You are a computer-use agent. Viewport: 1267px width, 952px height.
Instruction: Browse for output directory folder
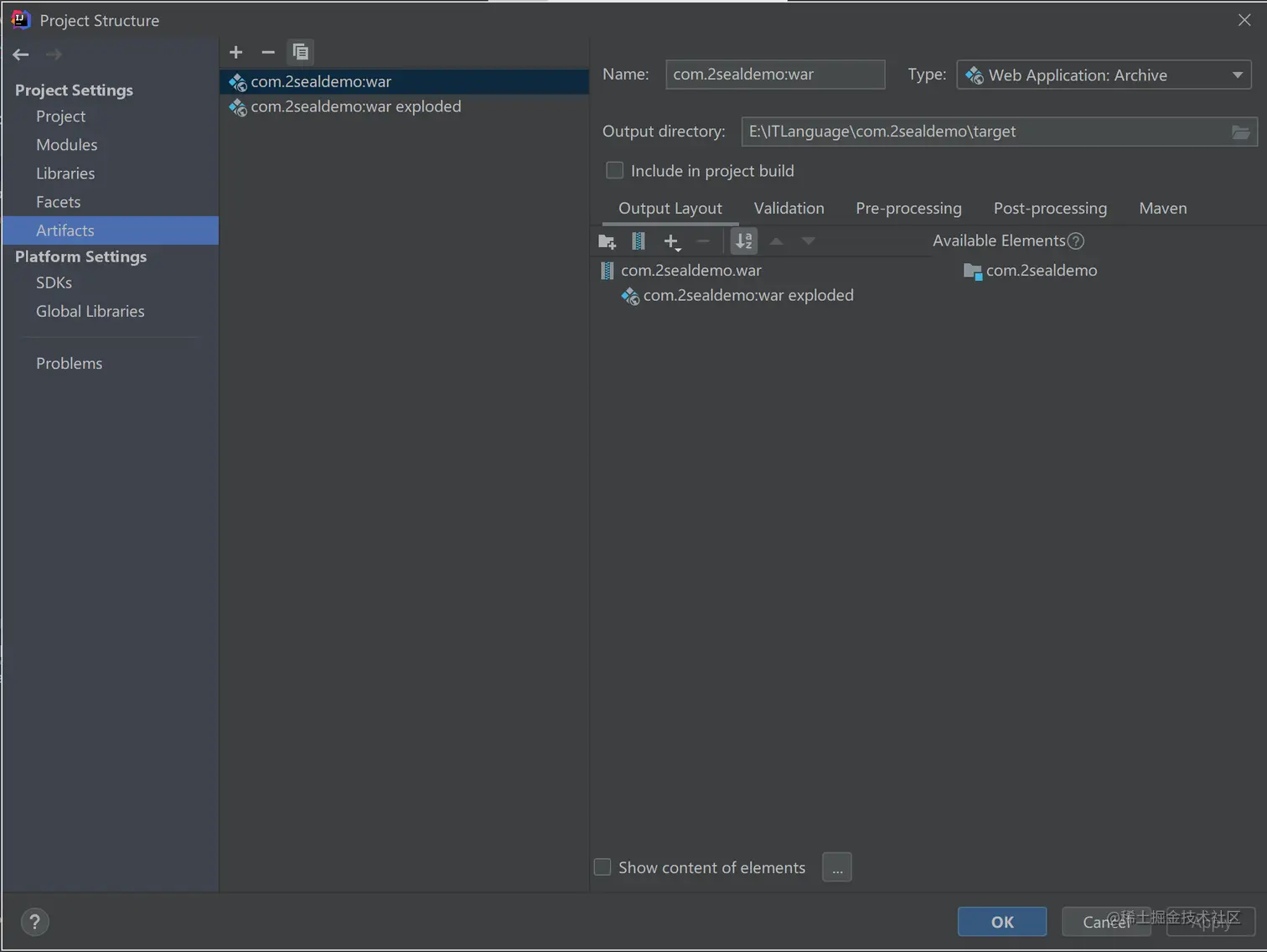(x=1241, y=132)
